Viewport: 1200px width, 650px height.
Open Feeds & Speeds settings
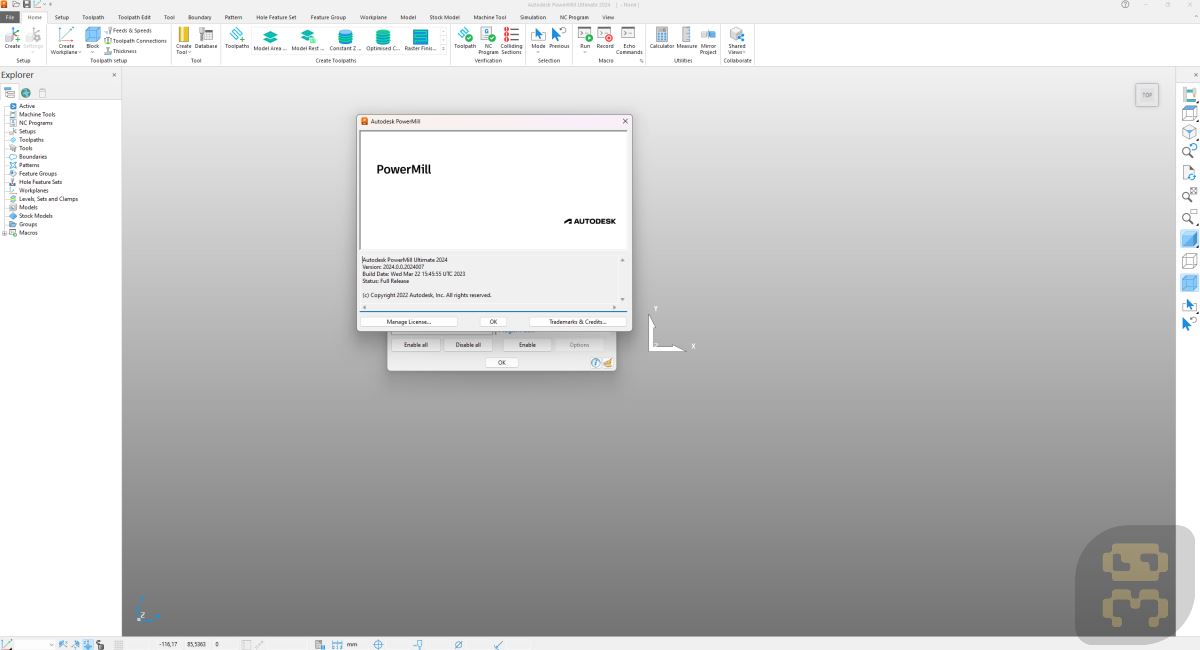[128, 31]
